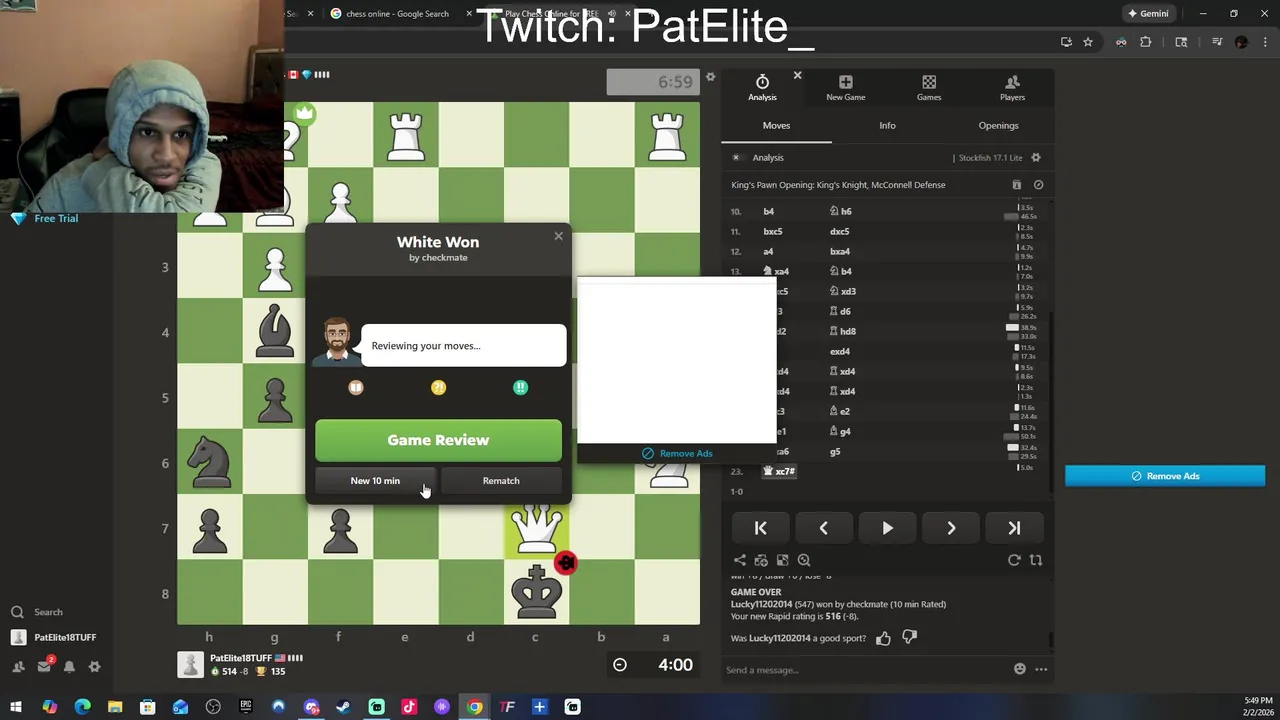
Task: Click the opening explorer compass icon
Action: (1038, 185)
